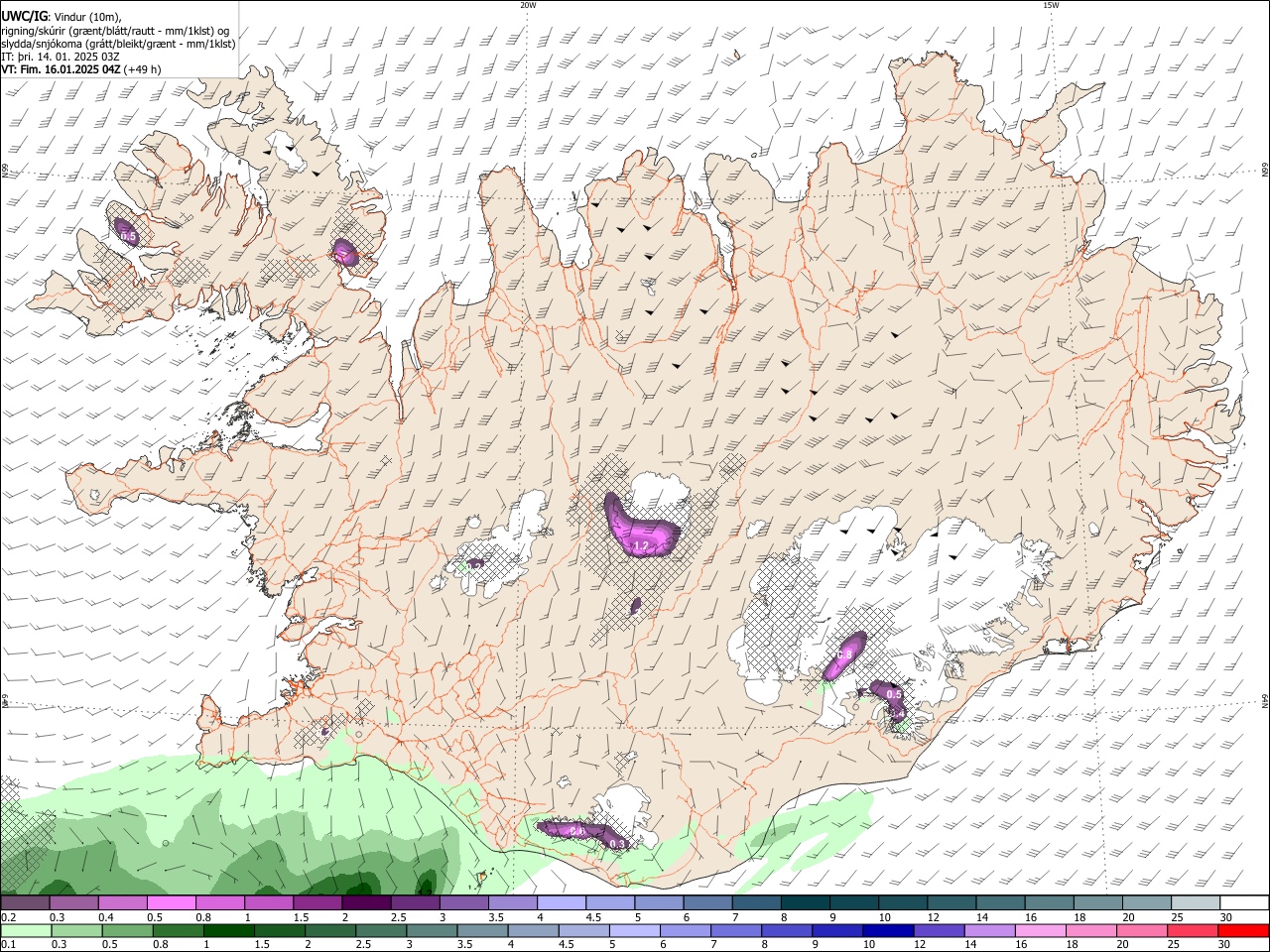Click the '1.2' snowfall value on central glacier
Viewport: 1270px width, 952px height.
click(640, 546)
